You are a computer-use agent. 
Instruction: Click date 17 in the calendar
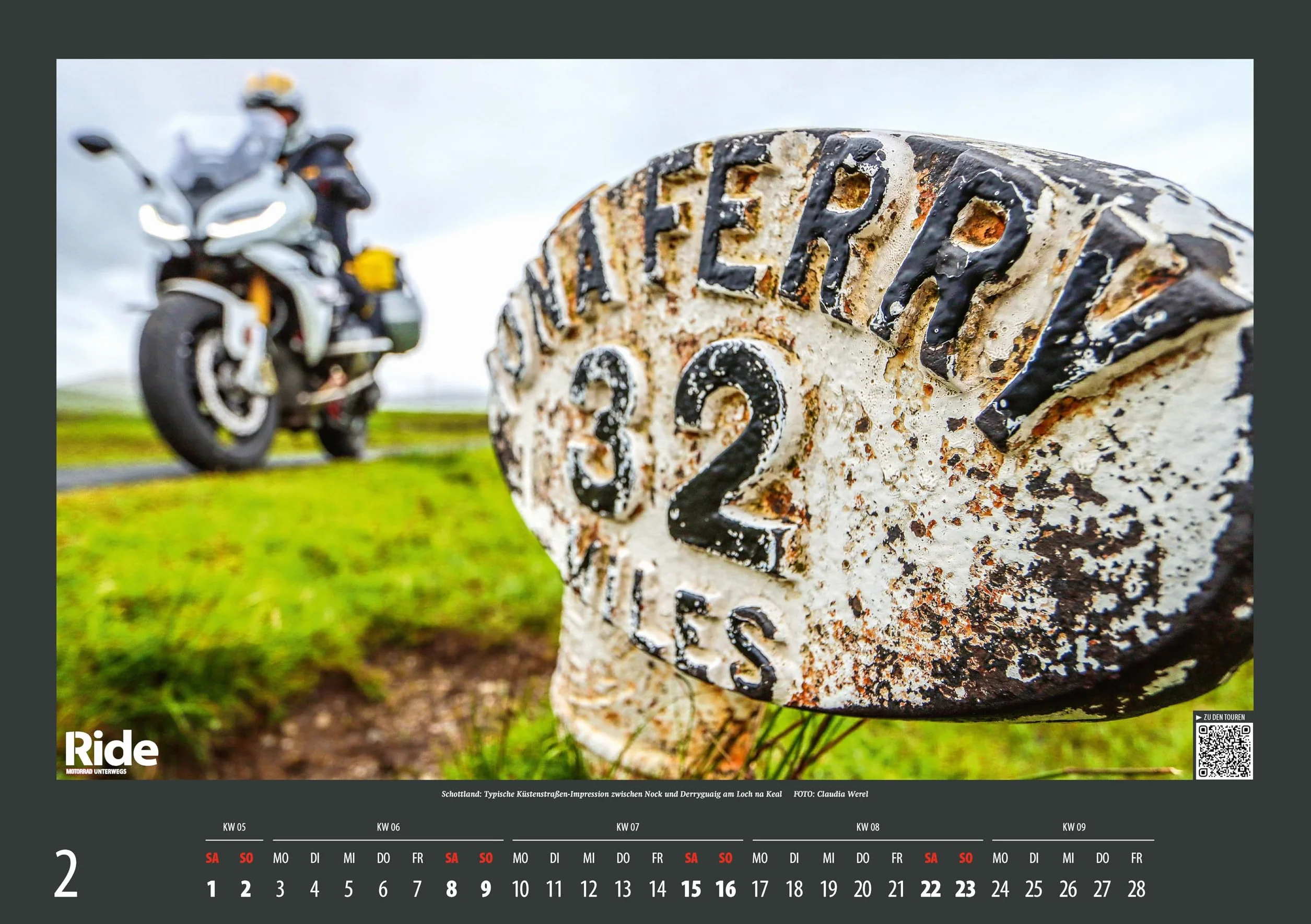click(760, 889)
